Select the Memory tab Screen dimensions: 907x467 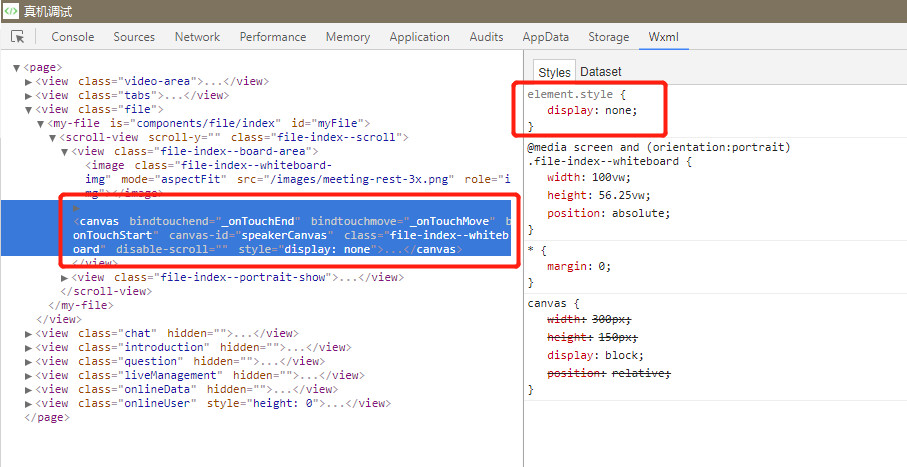click(x=348, y=36)
